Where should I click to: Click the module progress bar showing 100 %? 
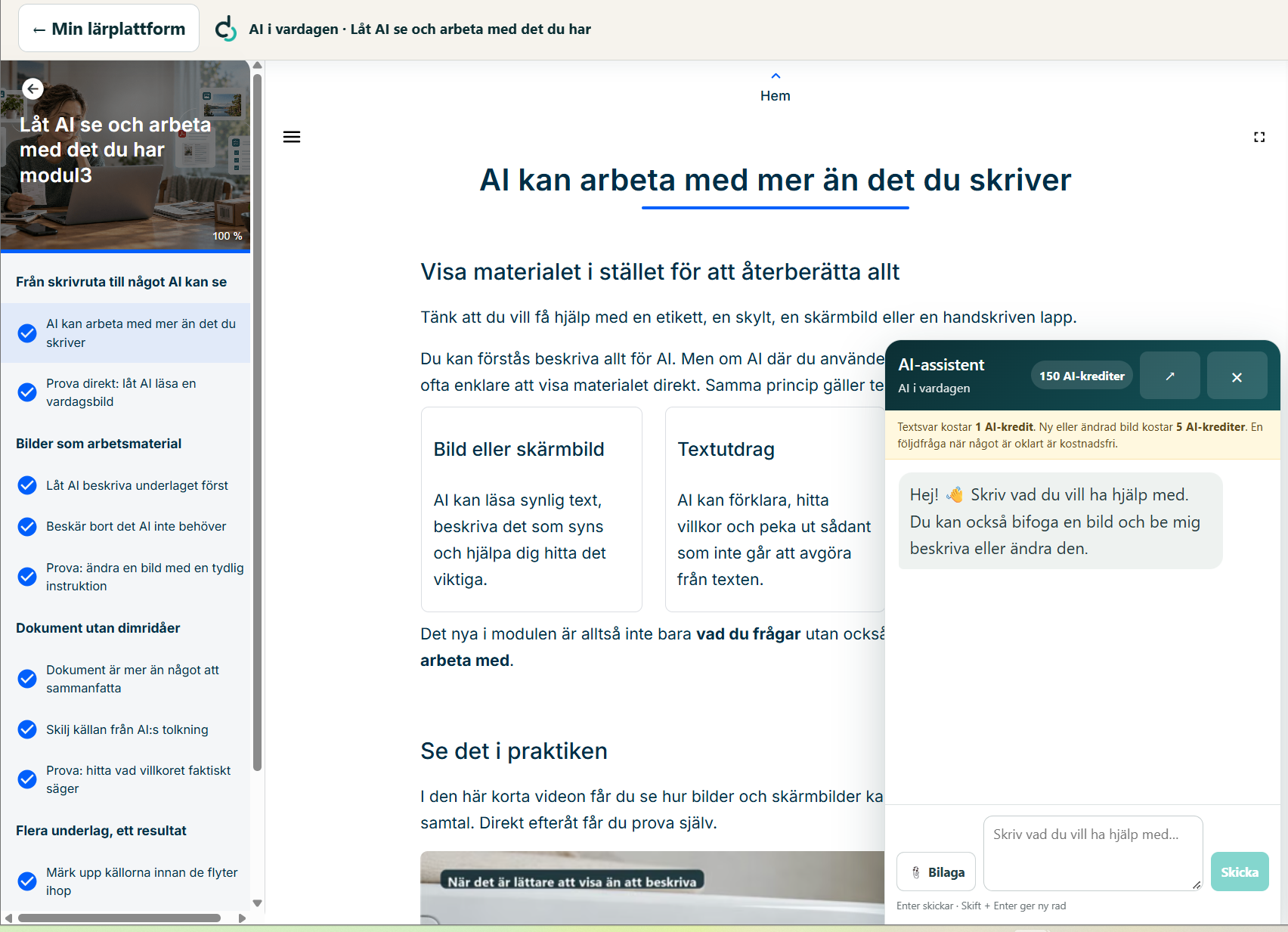(125, 251)
